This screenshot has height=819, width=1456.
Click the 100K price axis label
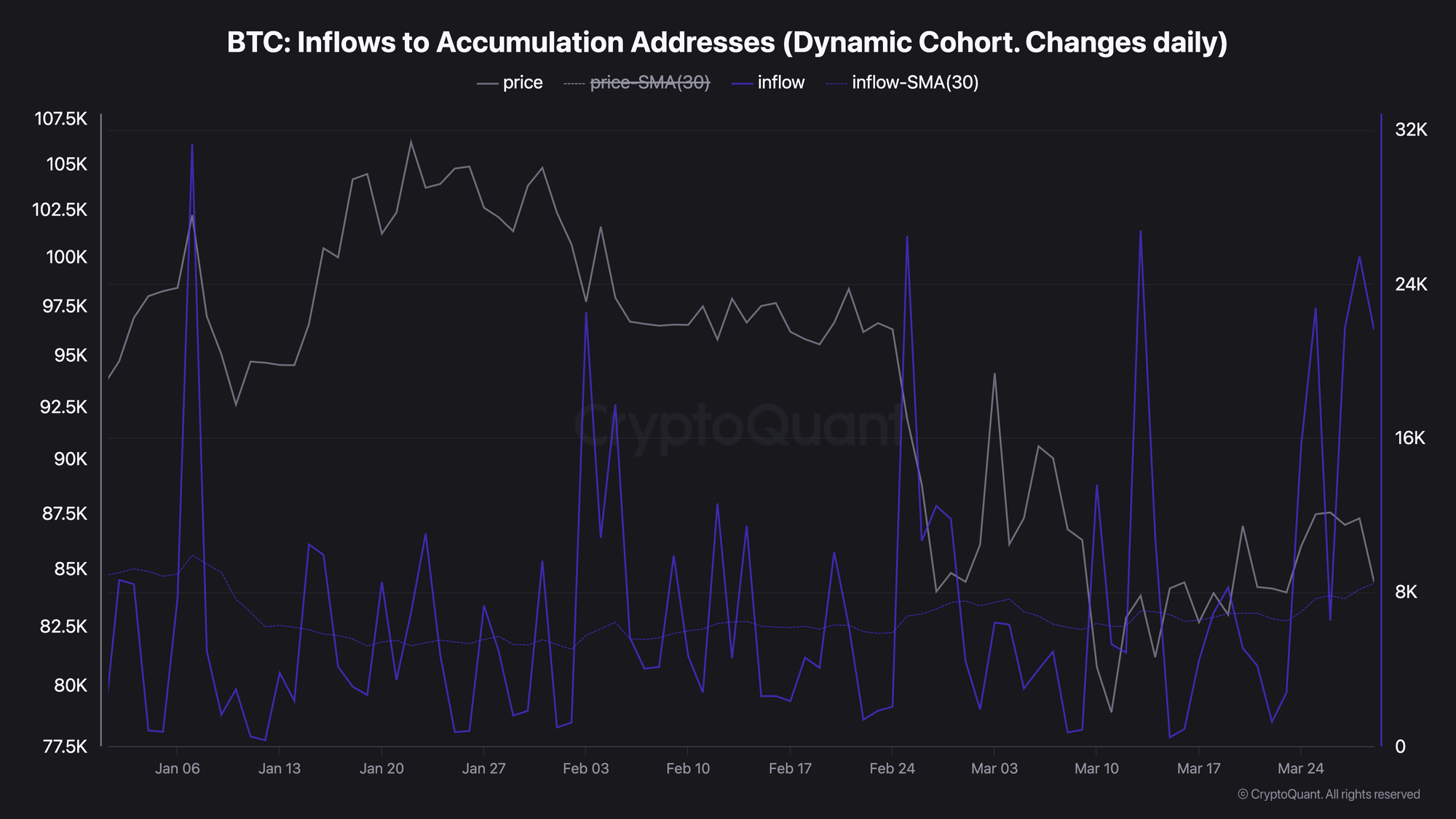[67, 257]
